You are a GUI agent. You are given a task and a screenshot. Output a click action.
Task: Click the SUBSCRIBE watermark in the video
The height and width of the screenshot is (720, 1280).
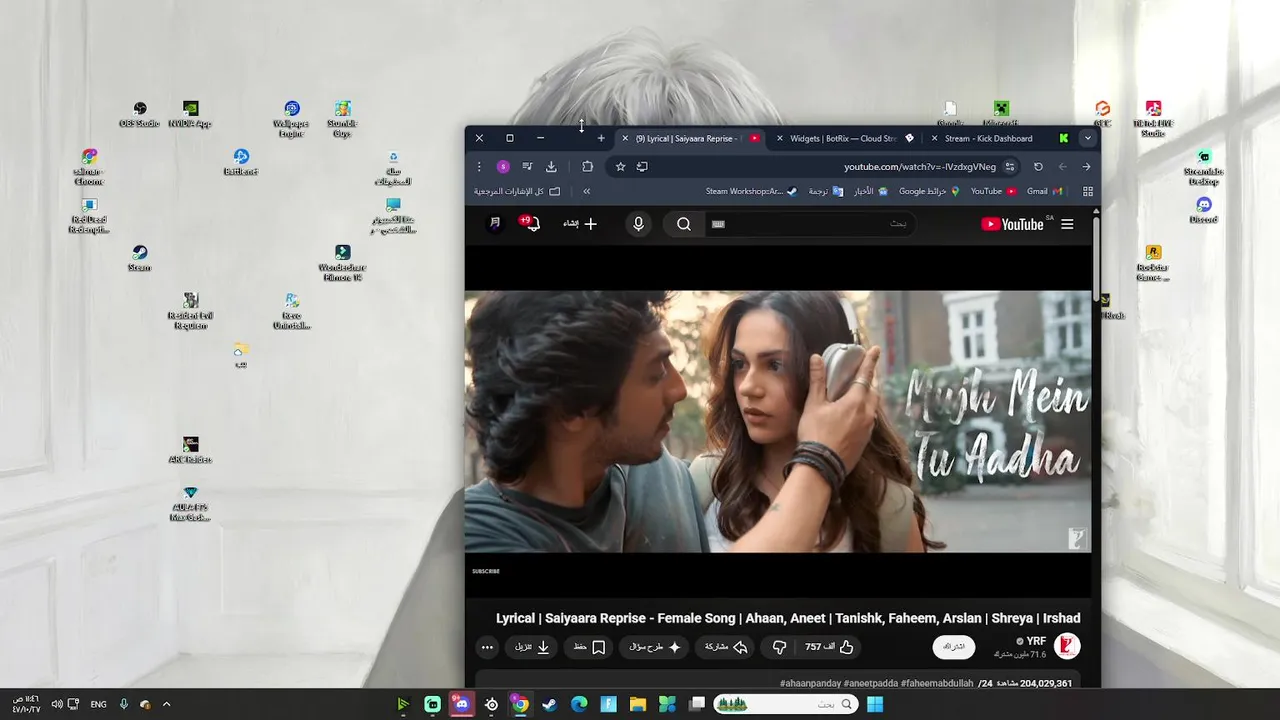tap(486, 571)
